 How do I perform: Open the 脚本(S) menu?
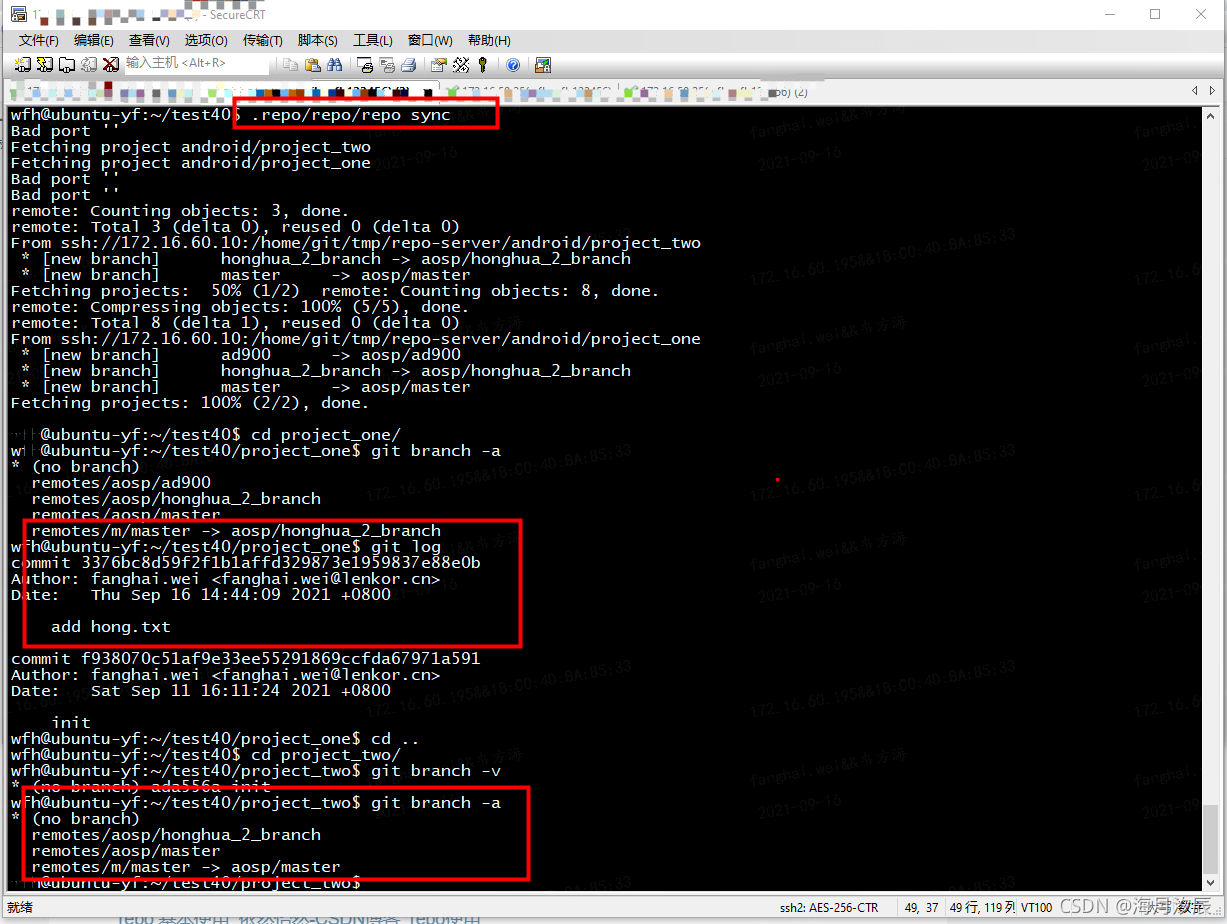tap(318, 40)
